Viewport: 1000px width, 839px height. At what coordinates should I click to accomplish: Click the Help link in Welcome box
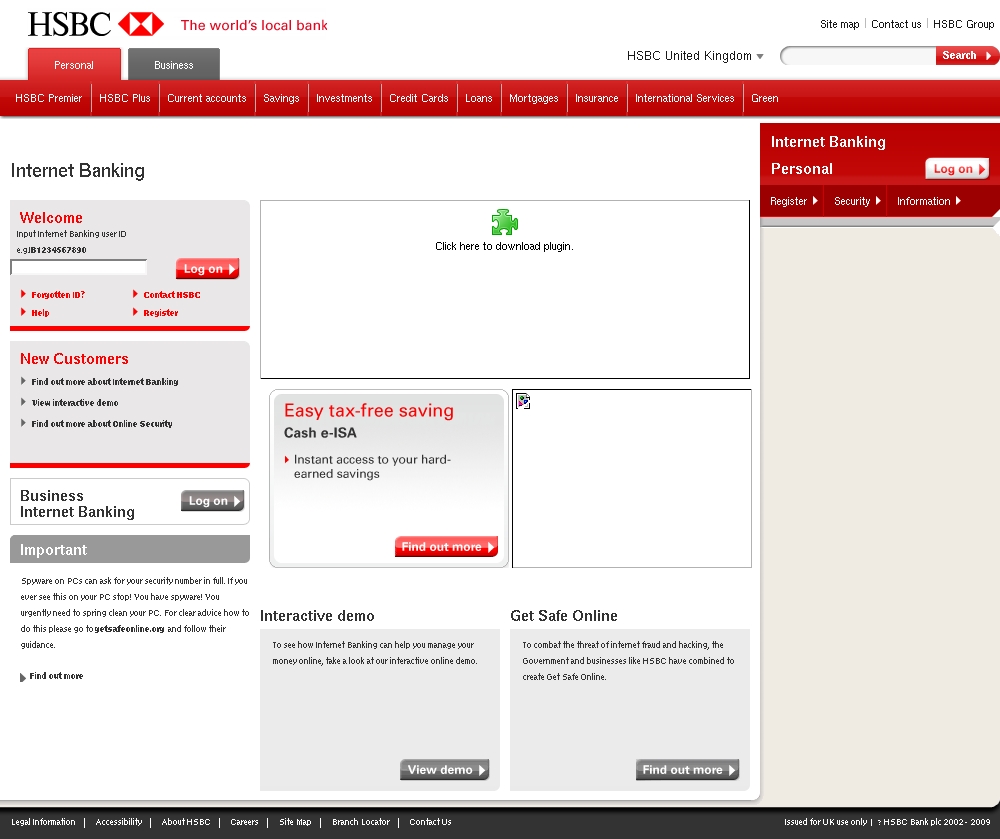[x=40, y=312]
